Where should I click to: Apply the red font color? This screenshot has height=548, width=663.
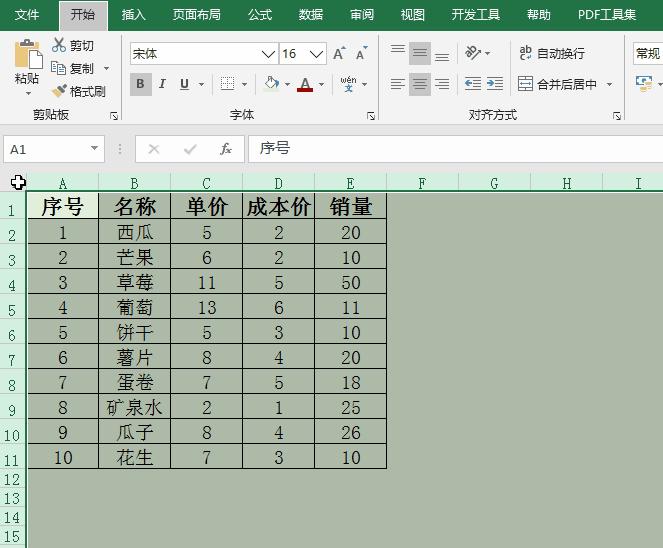[x=305, y=84]
